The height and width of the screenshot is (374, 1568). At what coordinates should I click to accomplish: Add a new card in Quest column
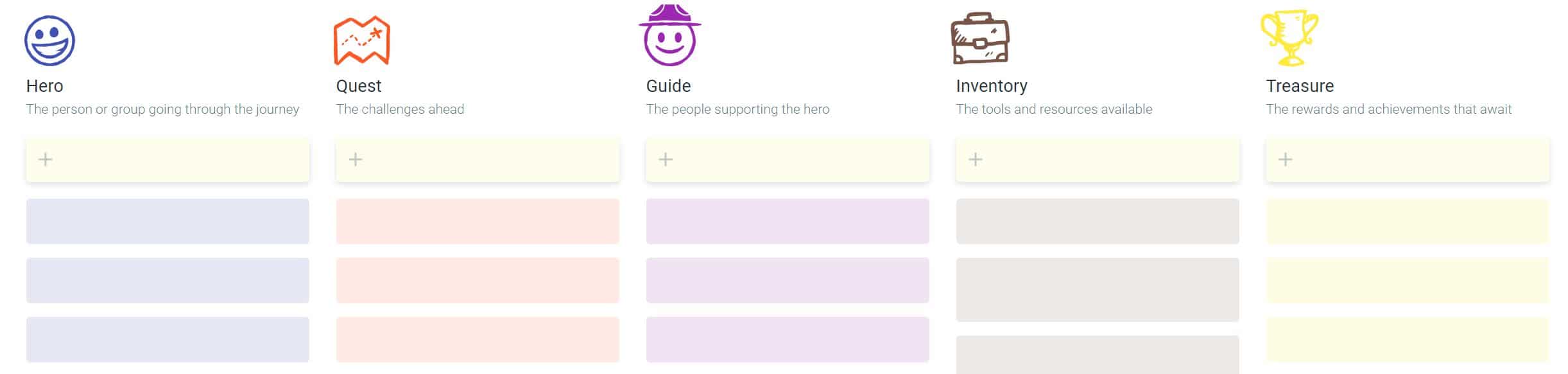[x=478, y=159]
